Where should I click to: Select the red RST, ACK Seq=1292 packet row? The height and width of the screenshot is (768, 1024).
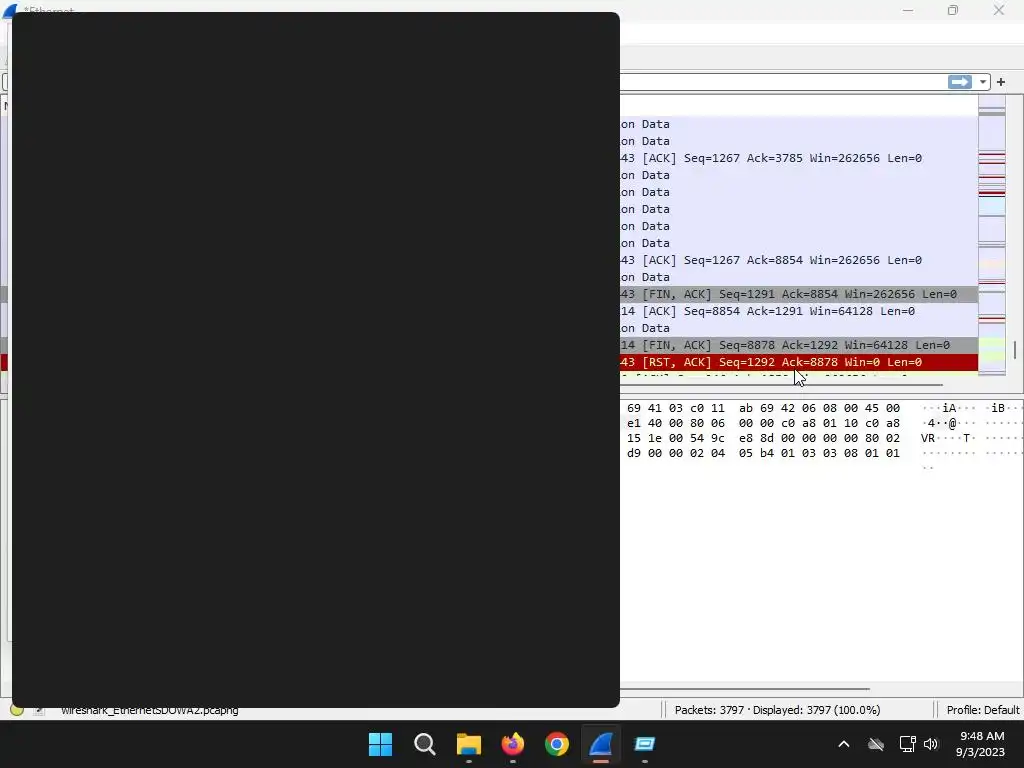pyautogui.click(x=798, y=362)
